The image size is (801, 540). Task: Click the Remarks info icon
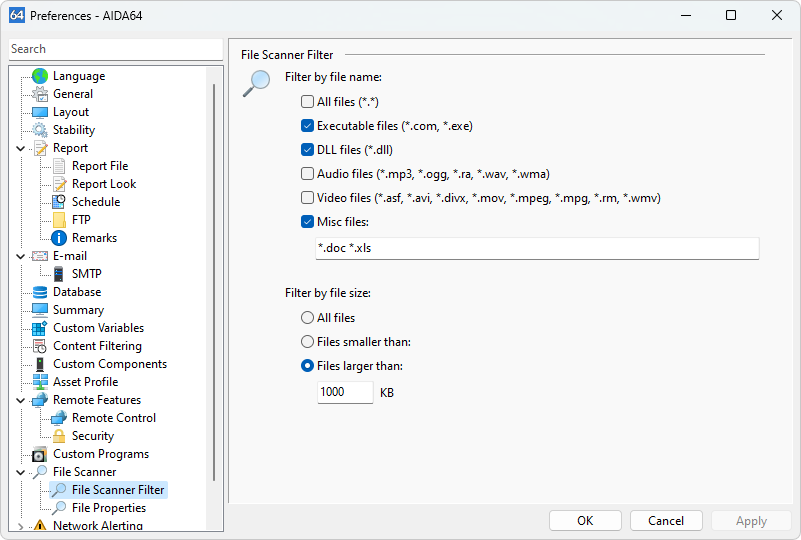tap(59, 238)
